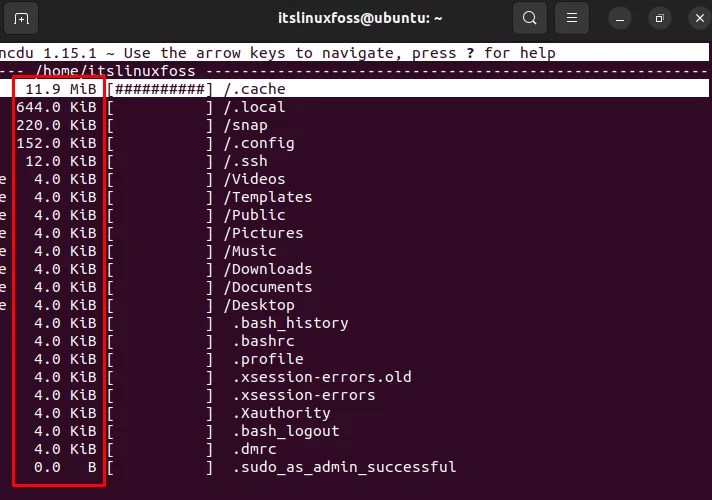Select the /.ssh directory

(245, 161)
